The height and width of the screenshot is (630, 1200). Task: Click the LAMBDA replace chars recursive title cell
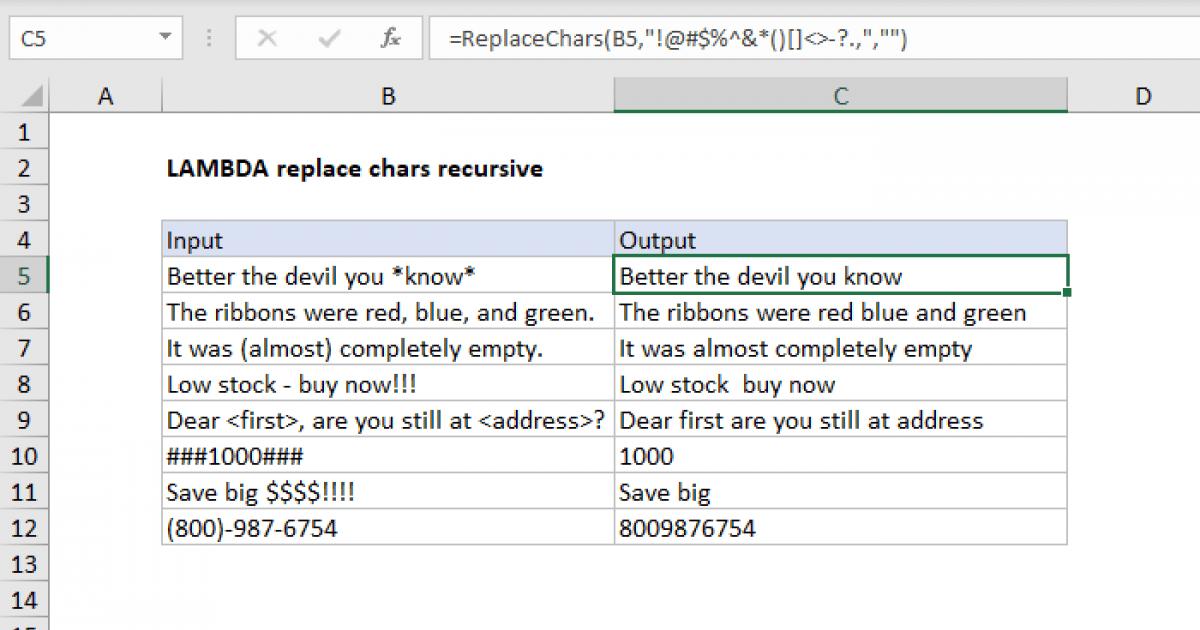click(x=355, y=169)
